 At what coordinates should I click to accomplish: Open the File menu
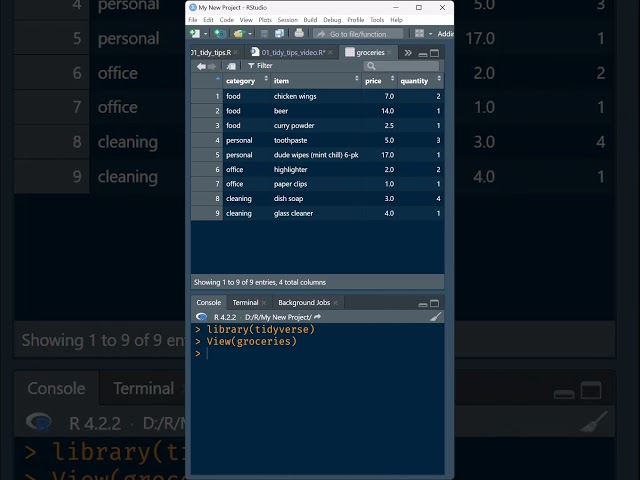click(193, 20)
